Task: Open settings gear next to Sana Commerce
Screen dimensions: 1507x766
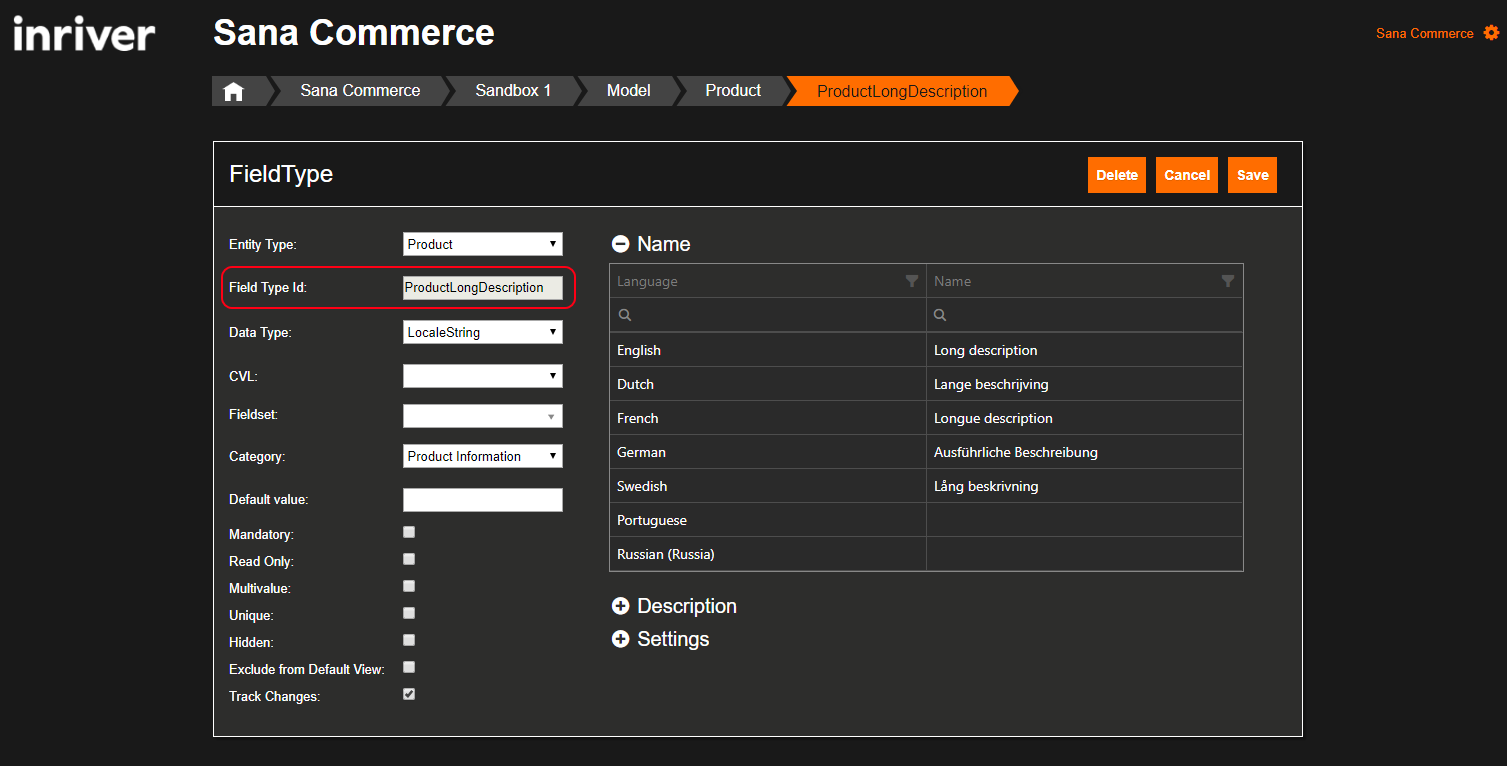Action: tap(1491, 33)
